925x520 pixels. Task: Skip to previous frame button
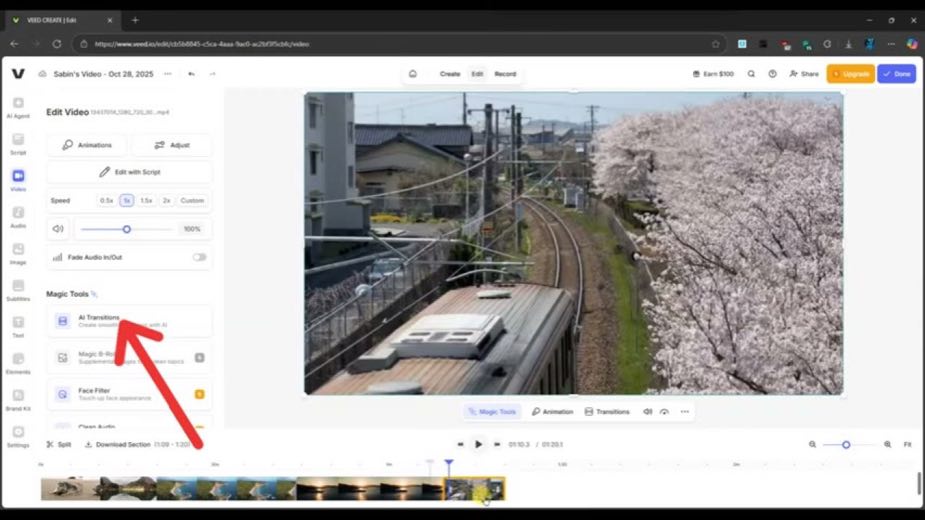(460, 444)
